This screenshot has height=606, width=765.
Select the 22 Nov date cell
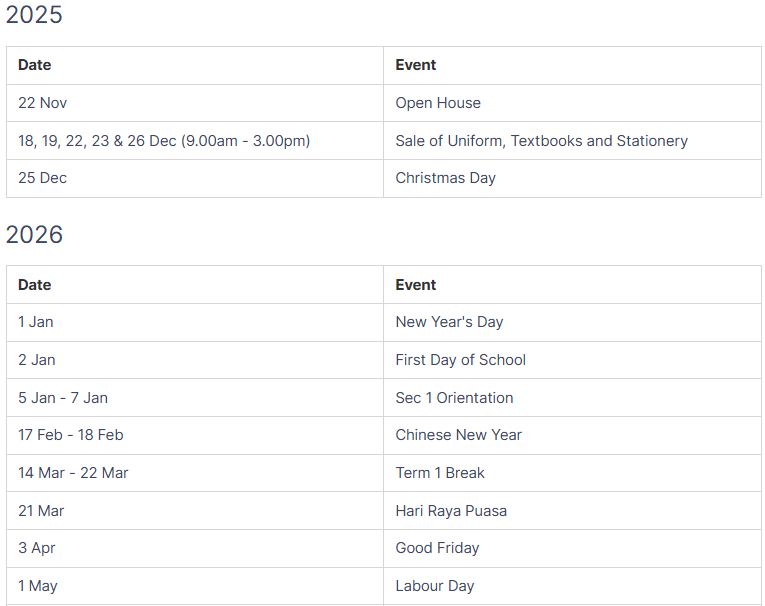(43, 103)
